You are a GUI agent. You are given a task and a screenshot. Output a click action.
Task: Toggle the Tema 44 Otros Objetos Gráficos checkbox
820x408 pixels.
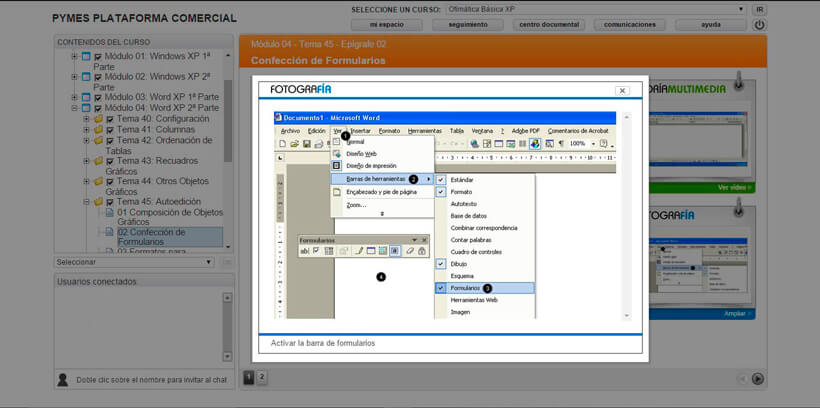pos(110,182)
